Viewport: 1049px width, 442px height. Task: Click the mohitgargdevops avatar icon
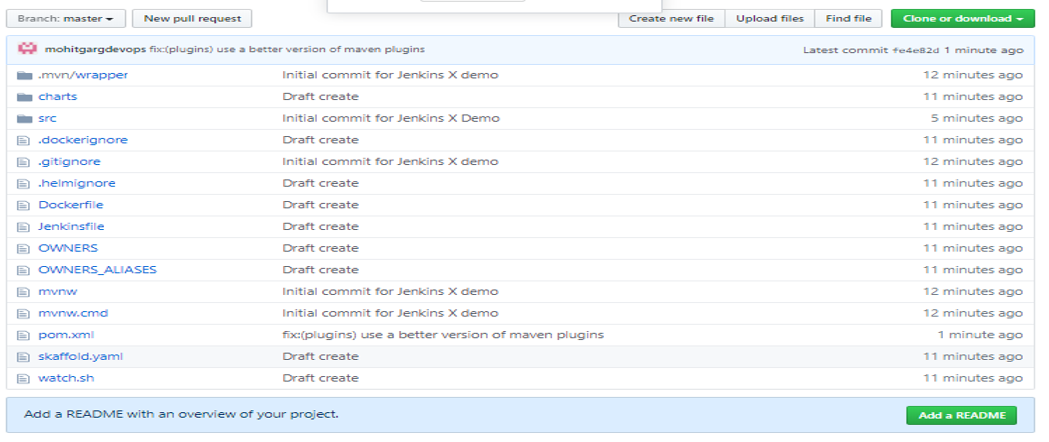coord(28,49)
